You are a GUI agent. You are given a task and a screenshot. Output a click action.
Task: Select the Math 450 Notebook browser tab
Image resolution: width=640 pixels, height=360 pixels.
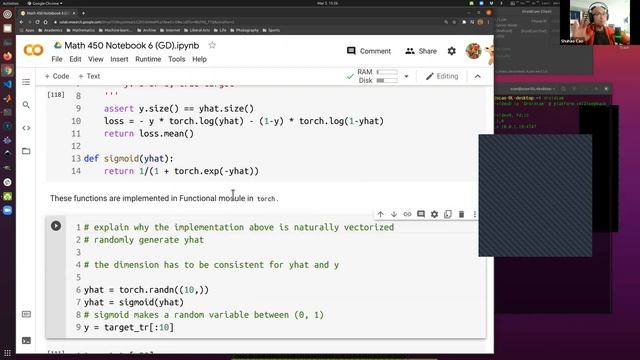[48, 13]
